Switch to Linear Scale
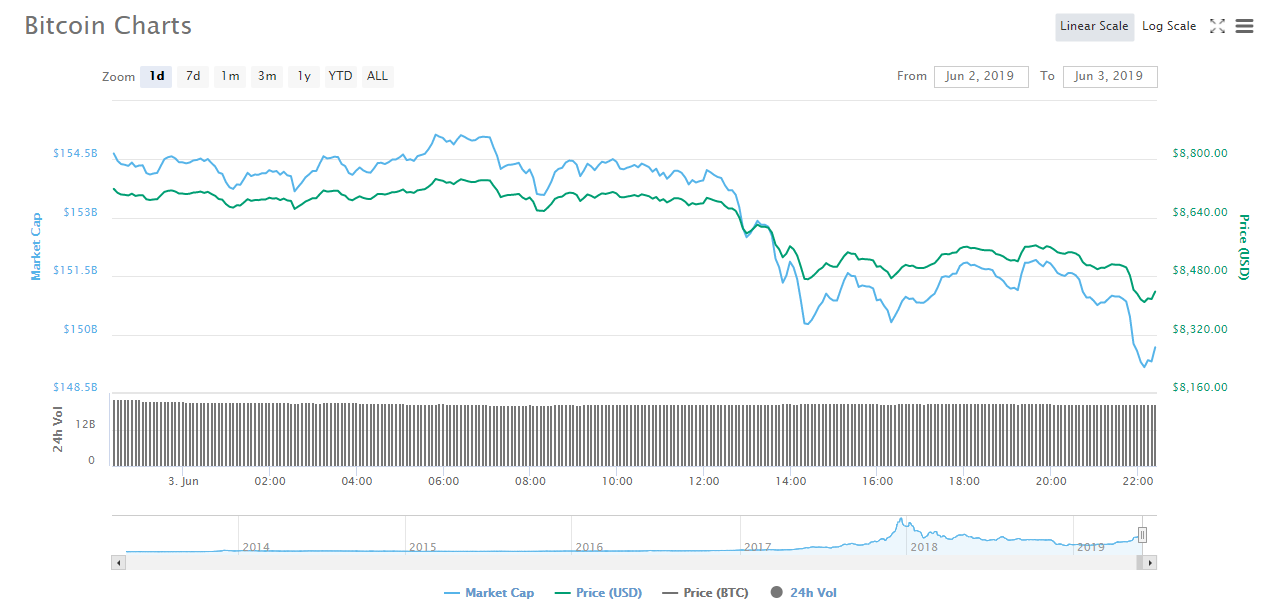 [x=1094, y=27]
